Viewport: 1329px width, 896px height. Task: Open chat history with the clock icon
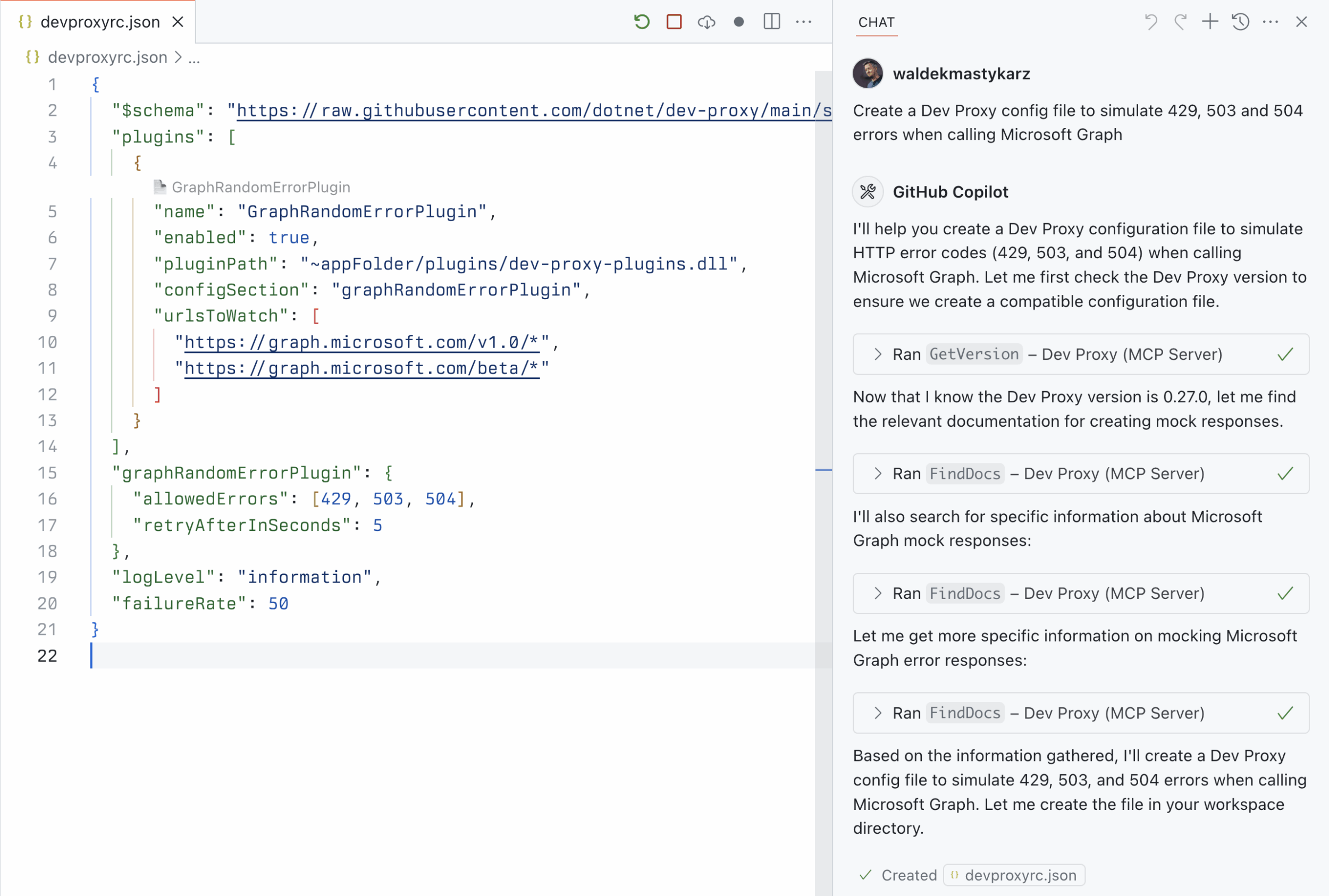pyautogui.click(x=1240, y=22)
